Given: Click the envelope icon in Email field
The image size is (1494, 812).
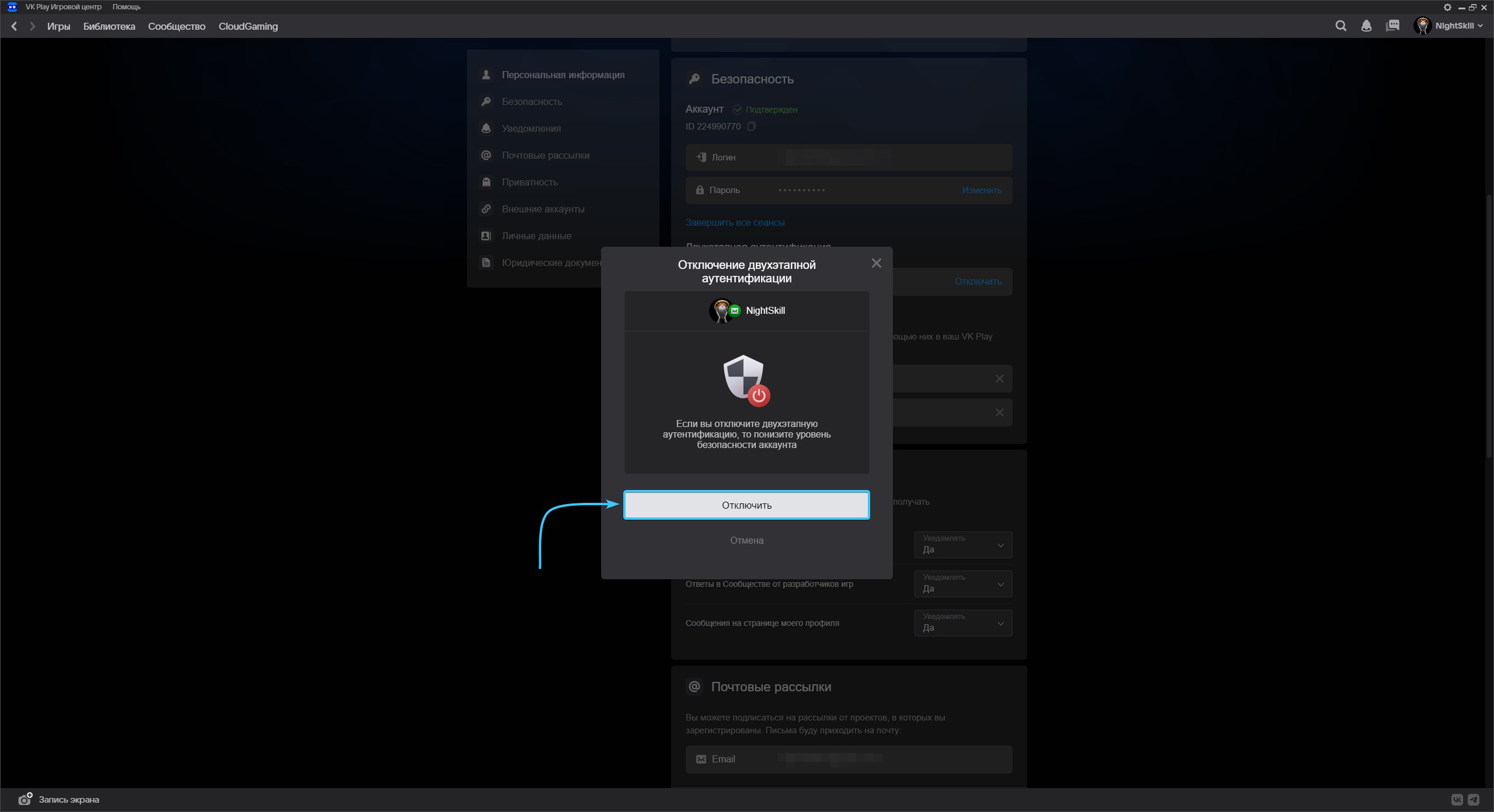Looking at the screenshot, I should click(701, 759).
